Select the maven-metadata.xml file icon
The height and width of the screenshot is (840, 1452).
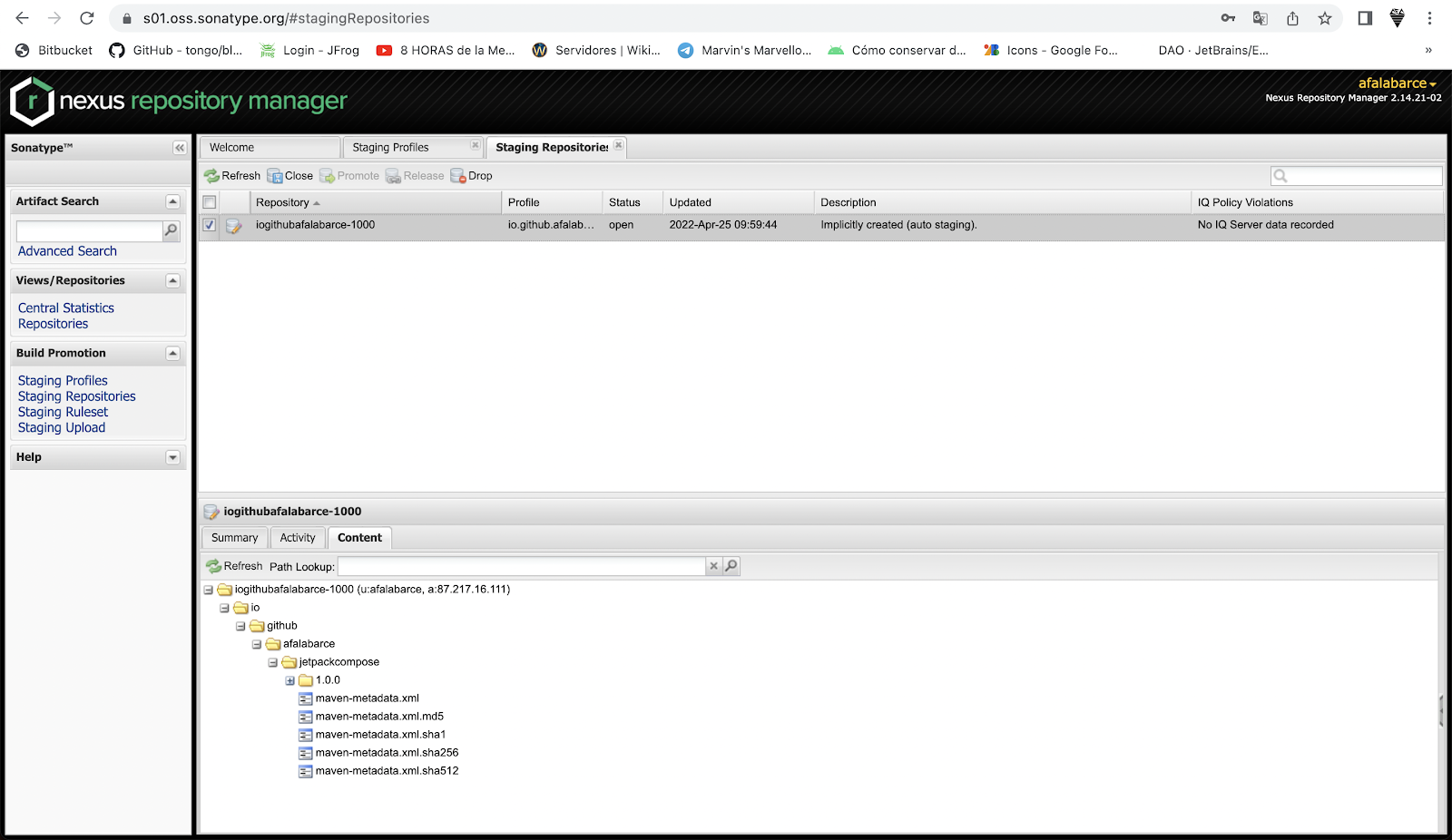click(306, 698)
